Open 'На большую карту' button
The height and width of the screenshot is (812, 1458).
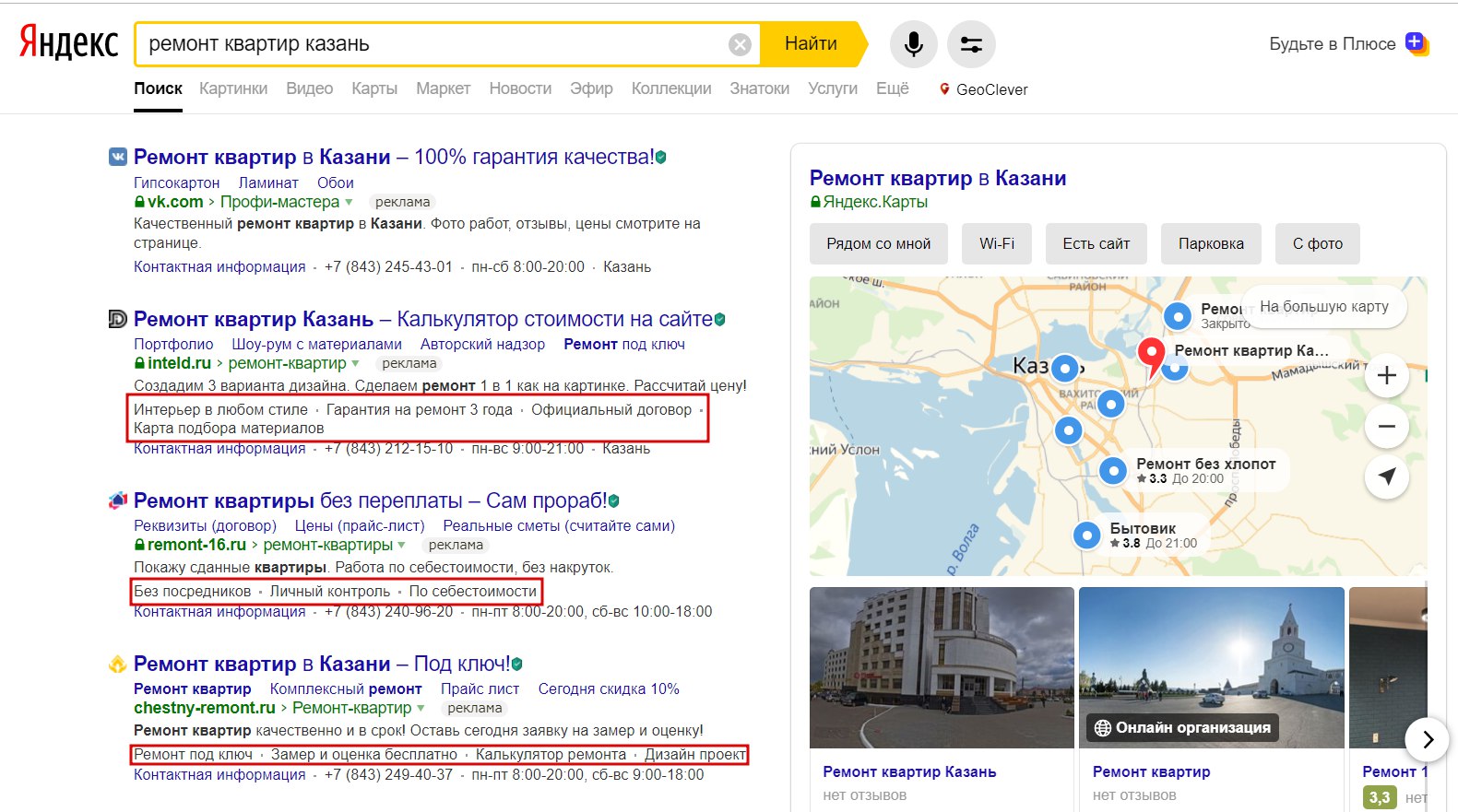[1324, 306]
